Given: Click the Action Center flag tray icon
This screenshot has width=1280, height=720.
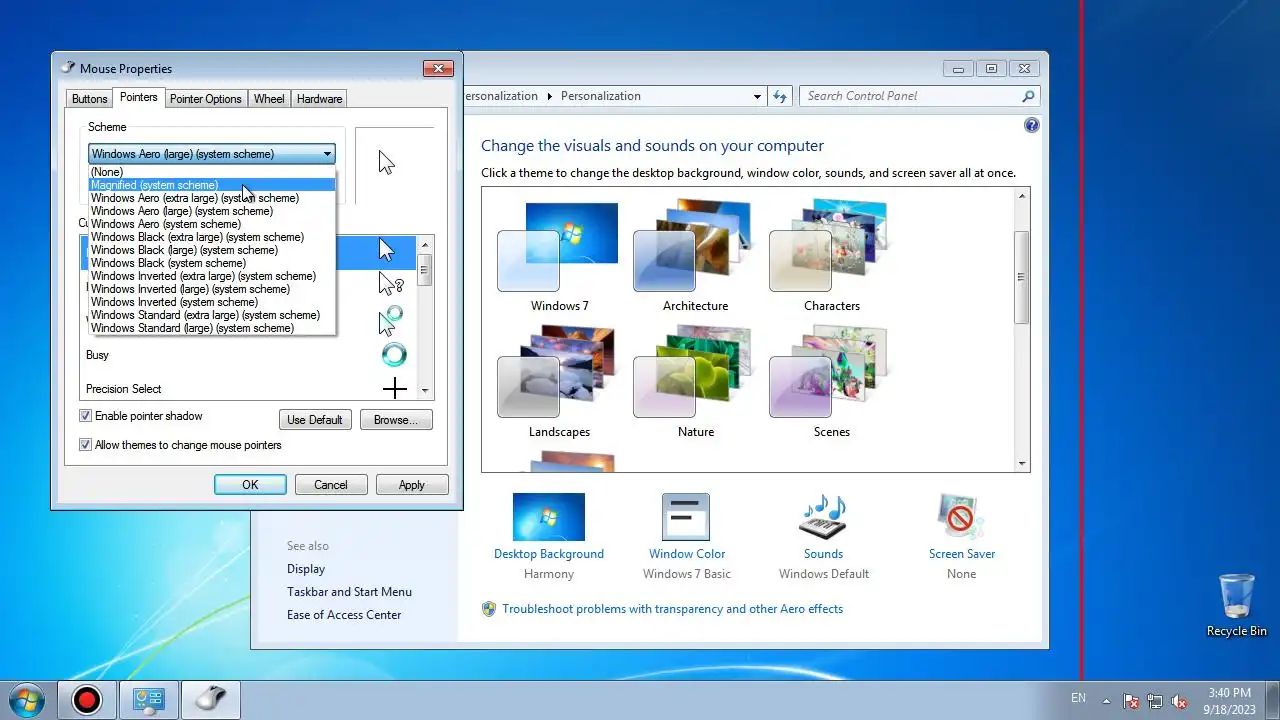Looking at the screenshot, I should pos(1131,701).
